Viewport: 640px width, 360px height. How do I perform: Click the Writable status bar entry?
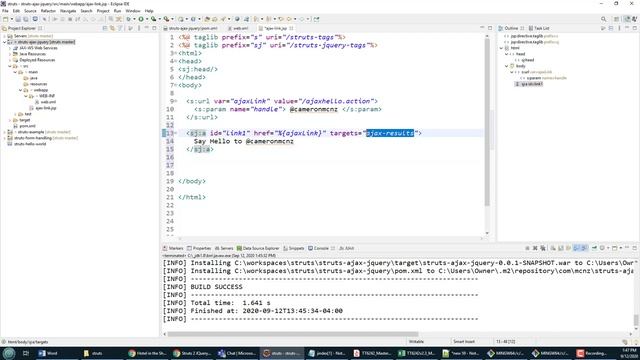(416, 342)
